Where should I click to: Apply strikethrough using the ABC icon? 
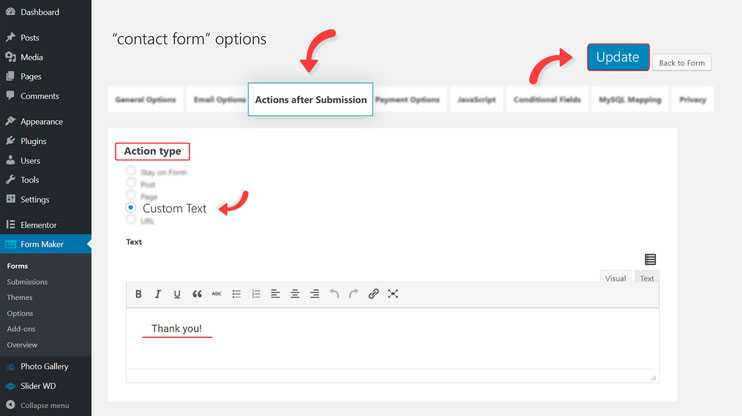(x=216, y=294)
